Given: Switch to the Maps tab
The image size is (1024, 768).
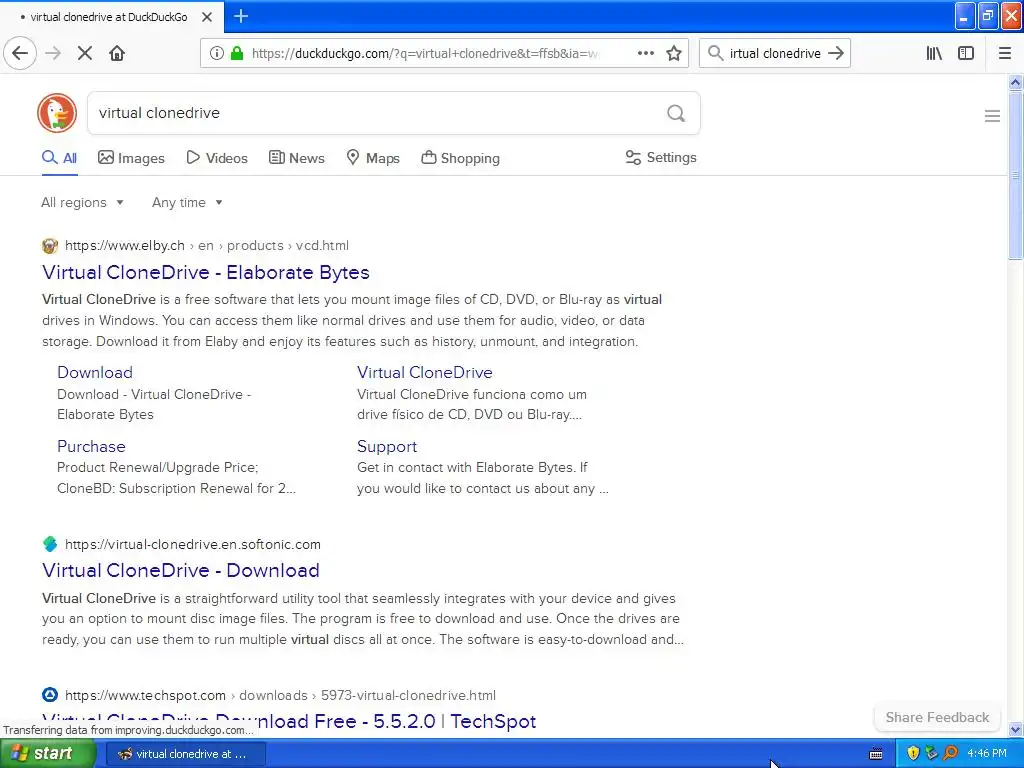Looking at the screenshot, I should (373, 158).
